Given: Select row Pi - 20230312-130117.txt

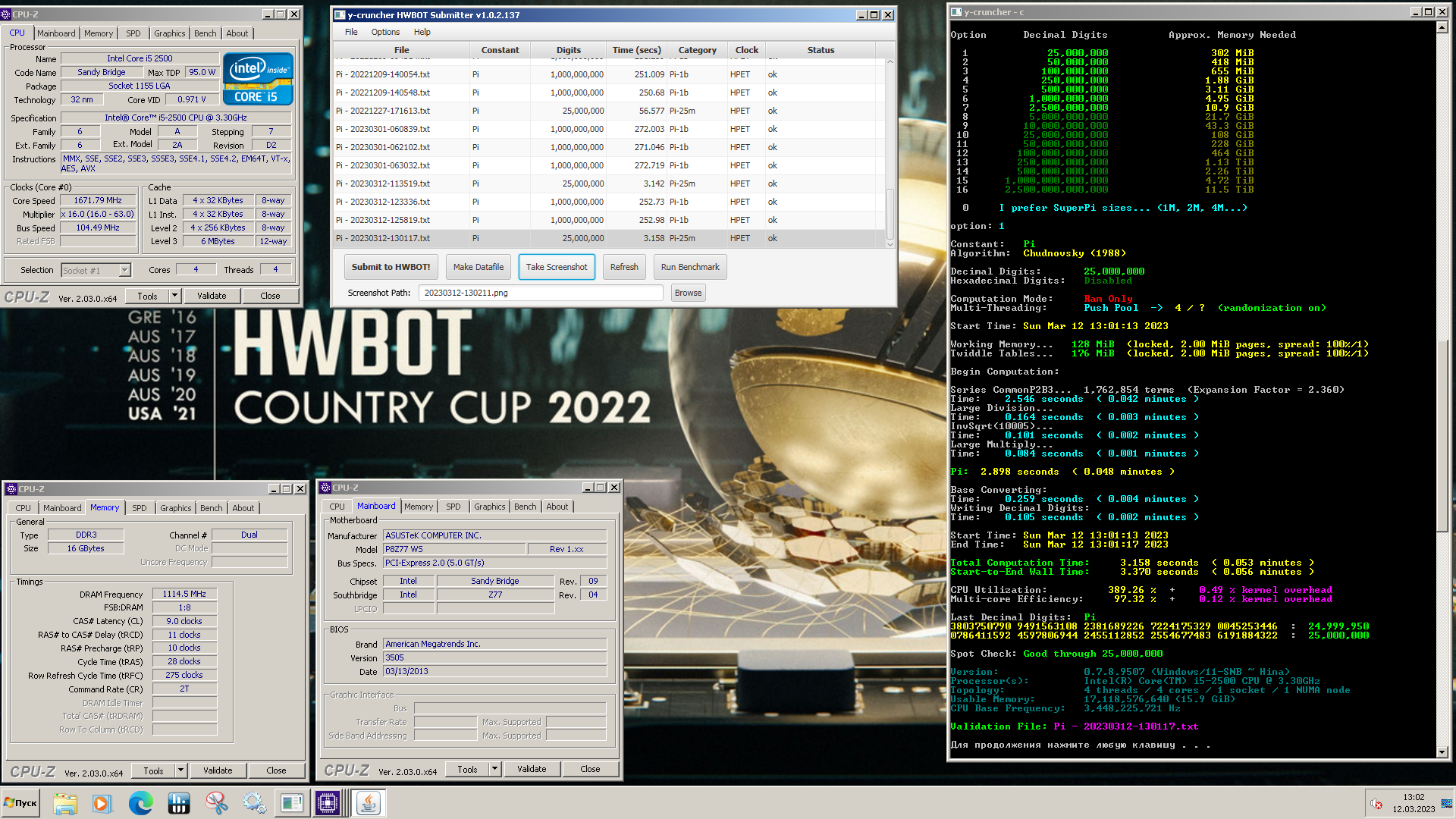Looking at the screenshot, I should click(x=609, y=238).
